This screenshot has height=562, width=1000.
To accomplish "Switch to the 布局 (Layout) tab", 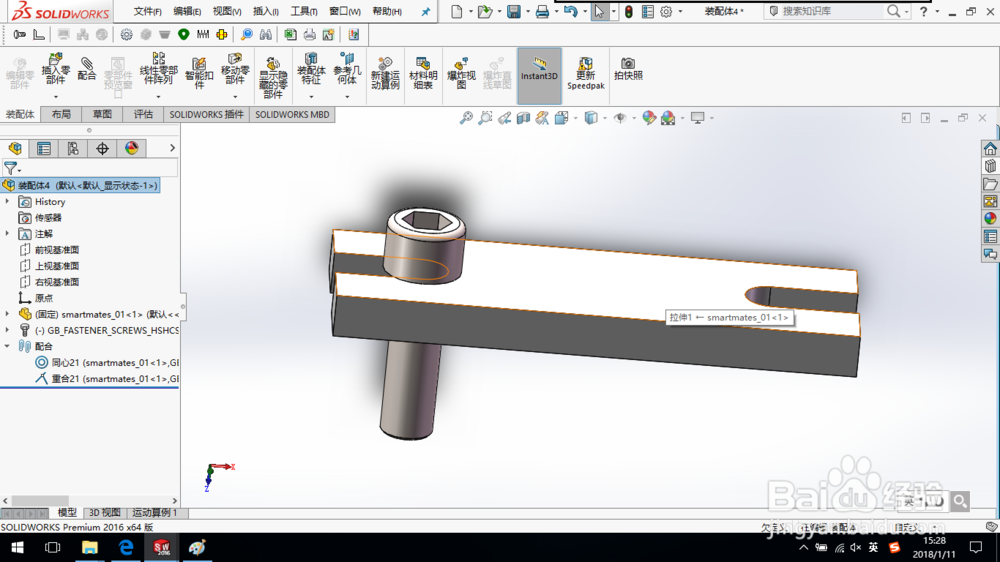I will (x=61, y=114).
